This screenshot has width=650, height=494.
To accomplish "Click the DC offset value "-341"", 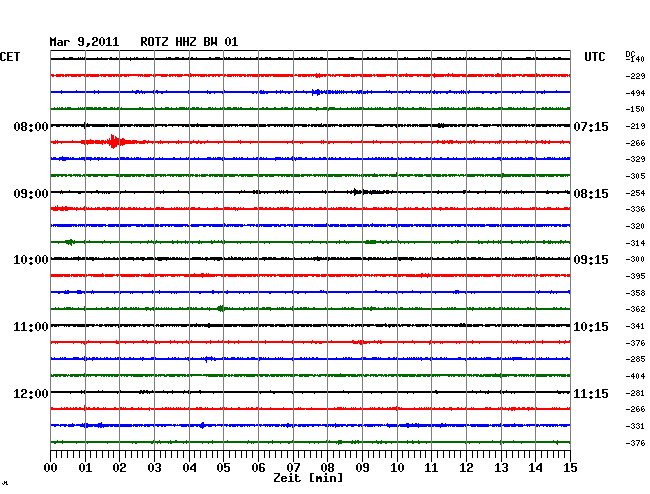I will coord(635,326).
